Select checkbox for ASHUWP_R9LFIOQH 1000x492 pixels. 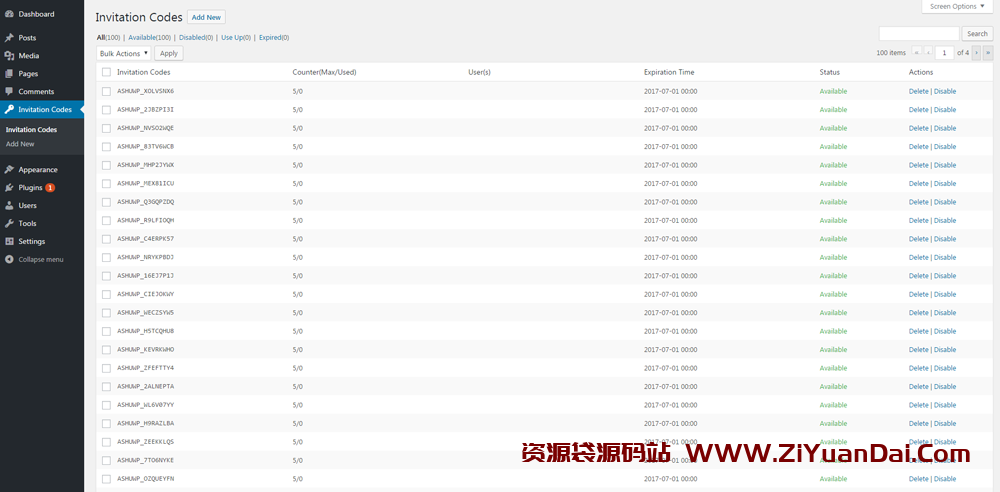(x=107, y=220)
